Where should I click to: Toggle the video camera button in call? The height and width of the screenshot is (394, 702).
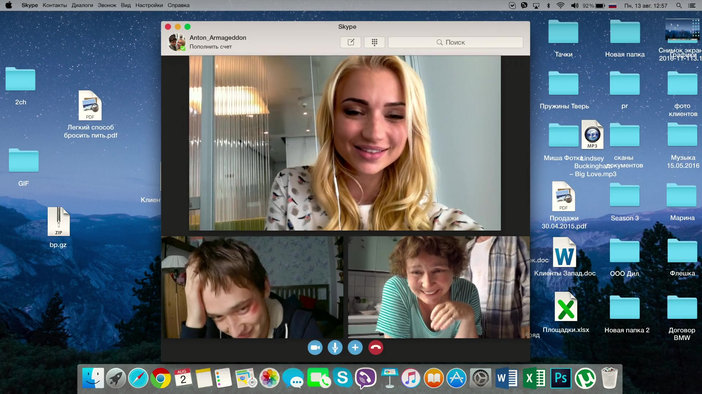(x=315, y=348)
